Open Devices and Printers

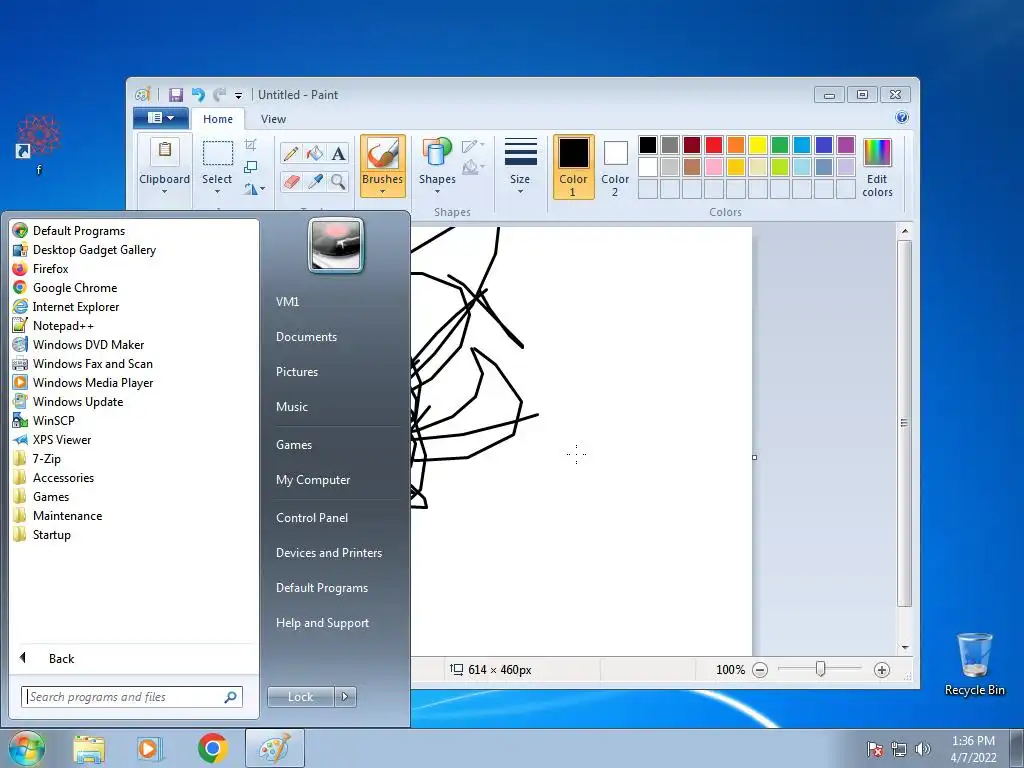(x=328, y=552)
